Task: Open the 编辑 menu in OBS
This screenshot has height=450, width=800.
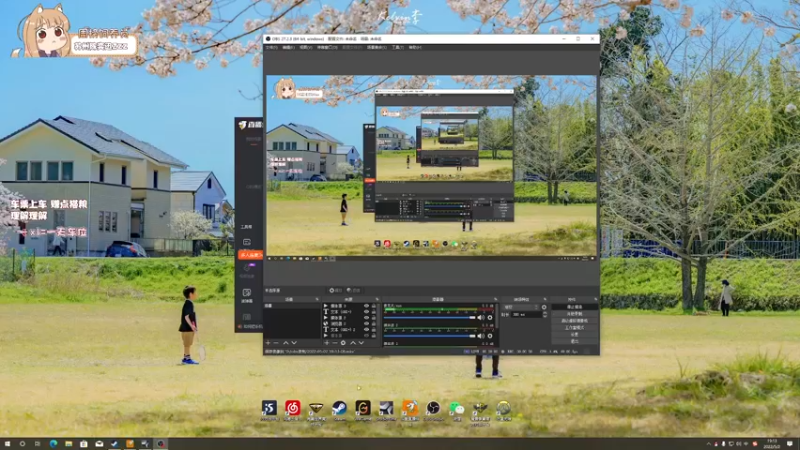Action: click(x=289, y=47)
